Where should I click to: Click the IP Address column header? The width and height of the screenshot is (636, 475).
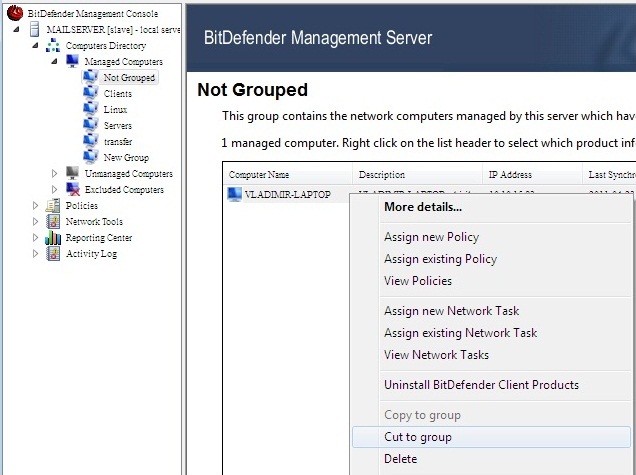[x=532, y=174]
